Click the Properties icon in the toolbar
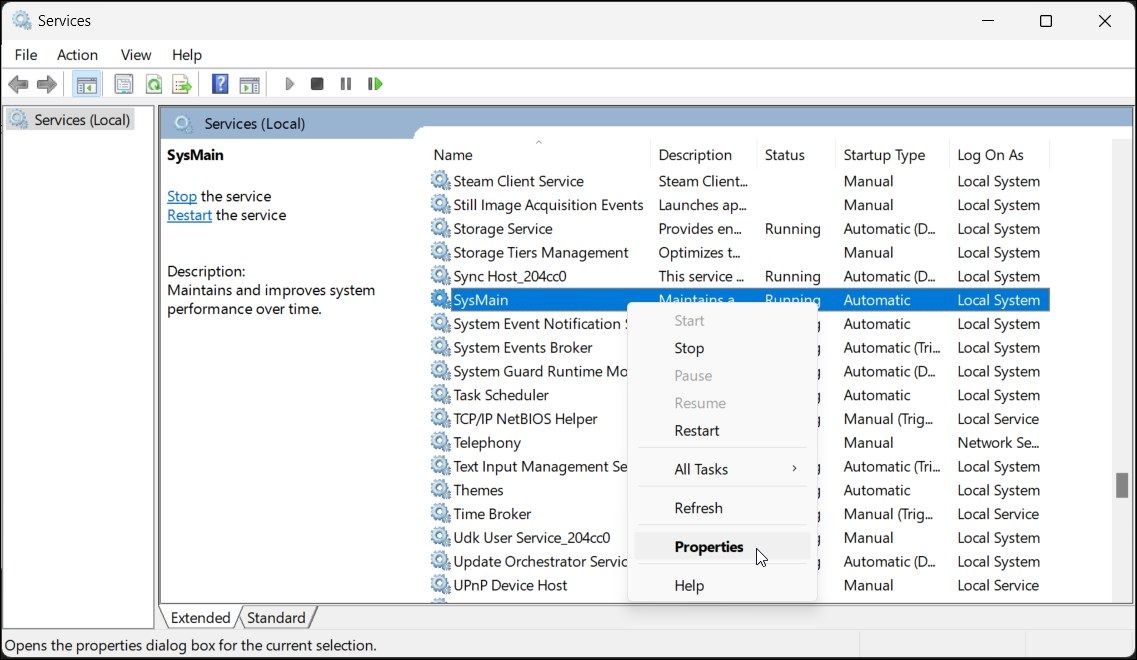 point(124,84)
